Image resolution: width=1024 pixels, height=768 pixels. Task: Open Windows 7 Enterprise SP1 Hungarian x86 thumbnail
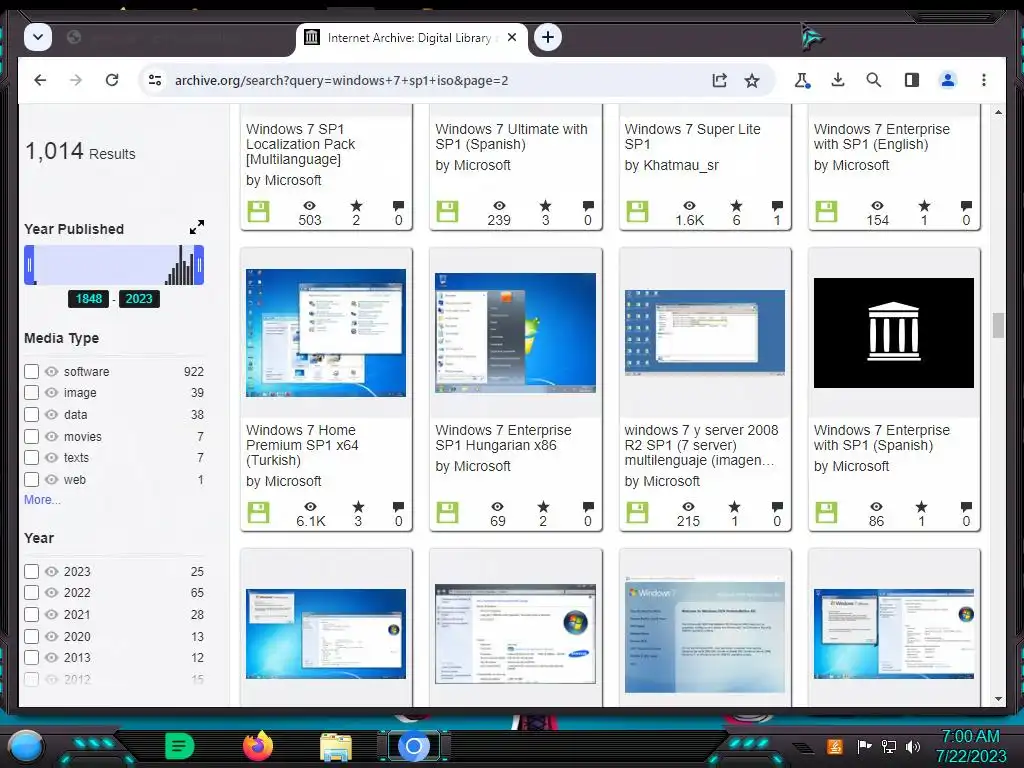pyautogui.click(x=515, y=332)
